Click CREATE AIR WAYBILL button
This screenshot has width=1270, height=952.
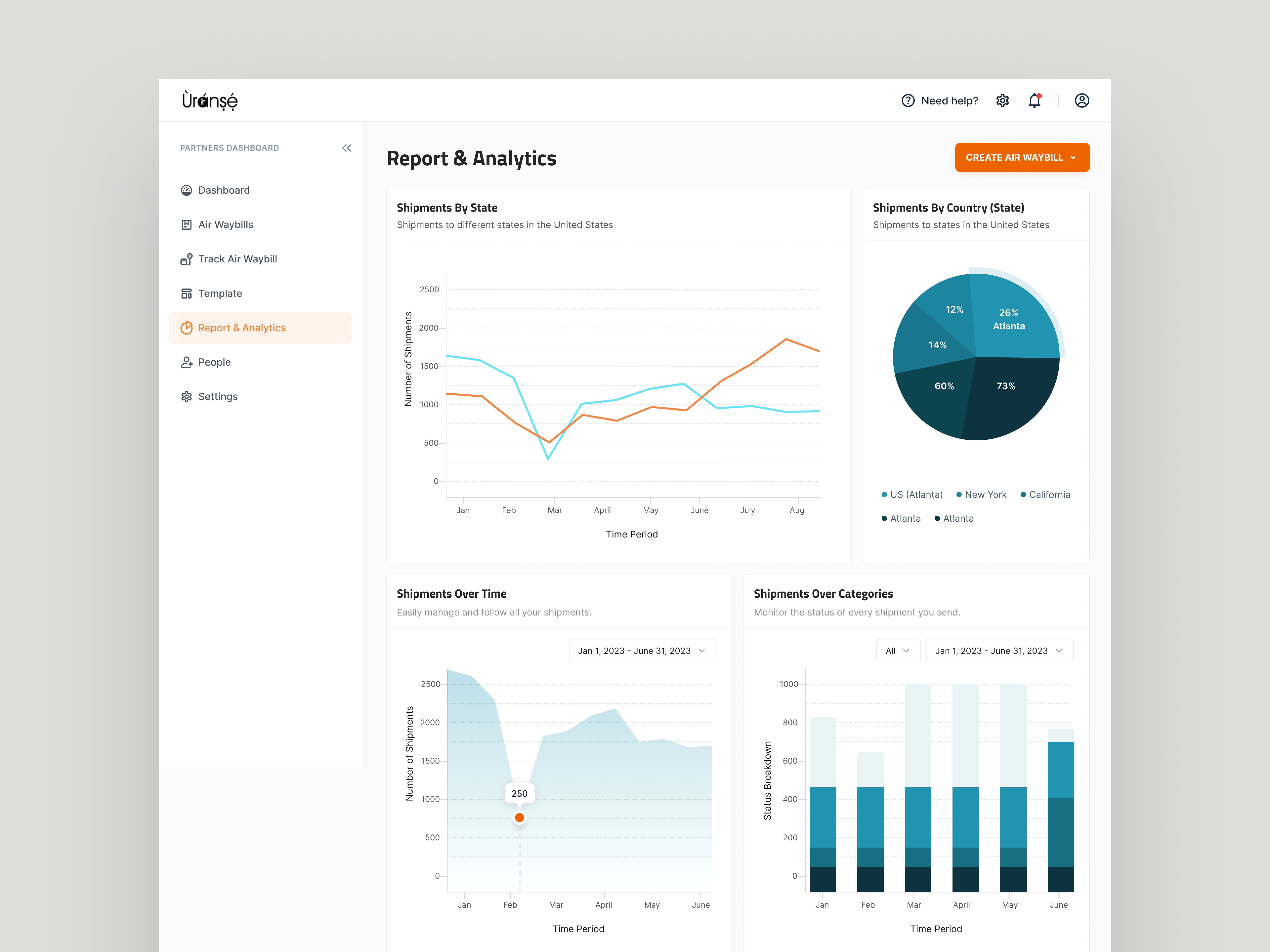[x=1022, y=157]
